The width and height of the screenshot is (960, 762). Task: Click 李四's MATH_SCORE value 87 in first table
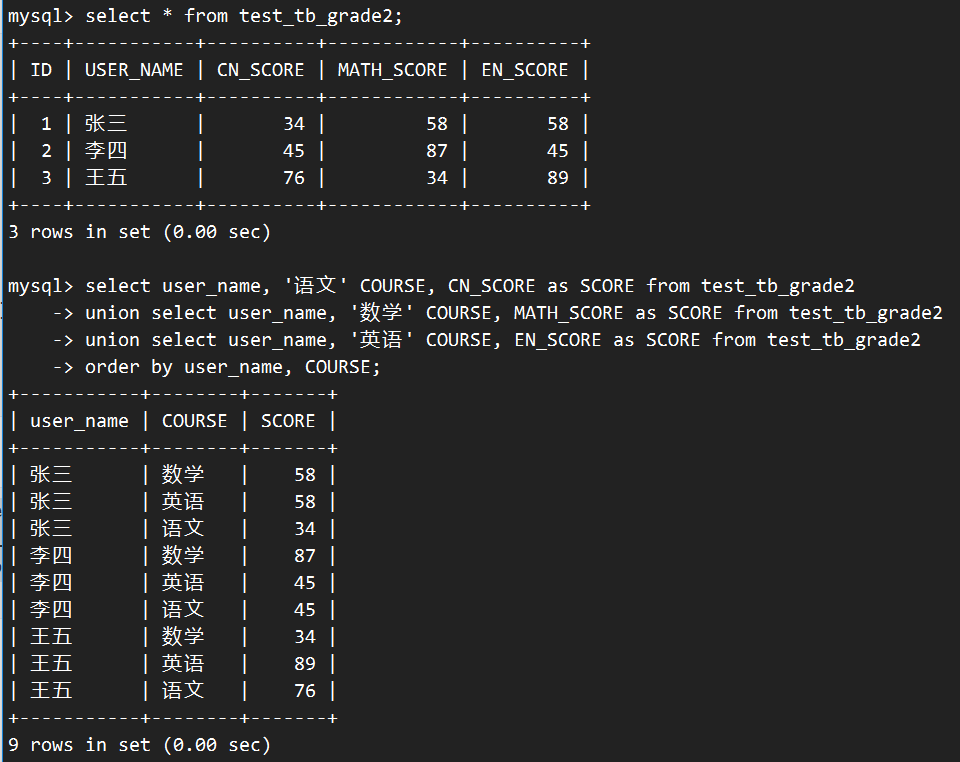[x=436, y=151]
